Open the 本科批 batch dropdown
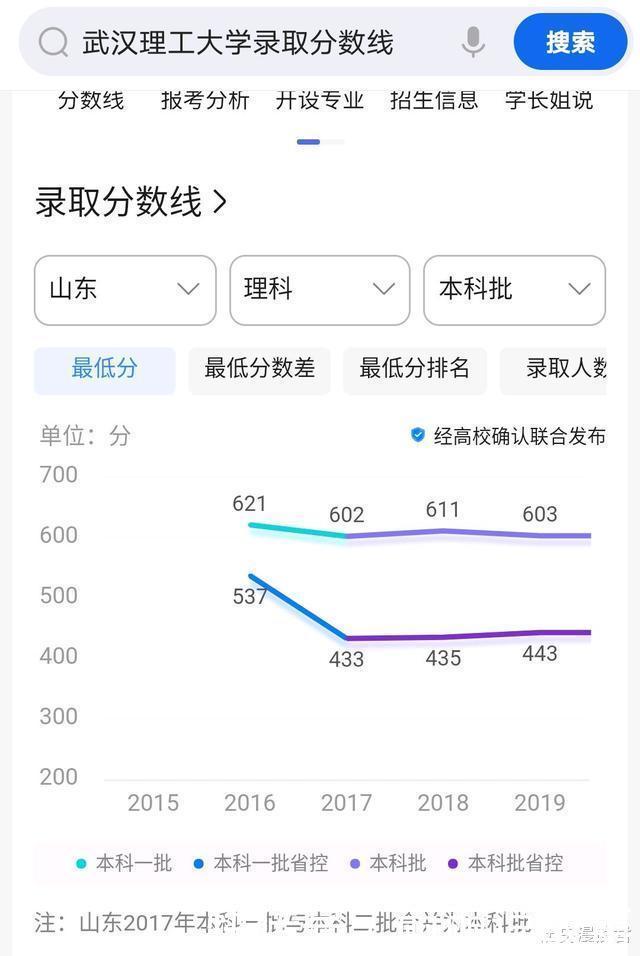This screenshot has width=640, height=956. click(x=514, y=290)
